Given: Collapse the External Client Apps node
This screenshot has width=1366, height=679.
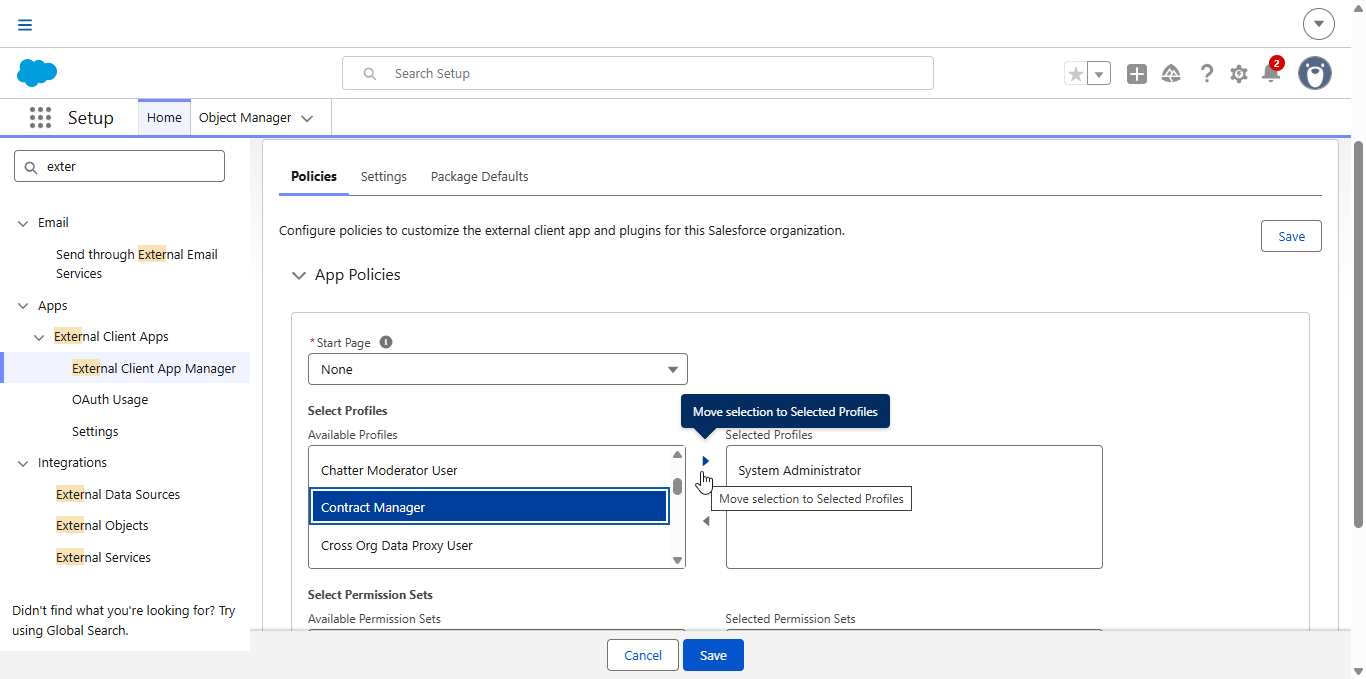Looking at the screenshot, I should pos(40,337).
